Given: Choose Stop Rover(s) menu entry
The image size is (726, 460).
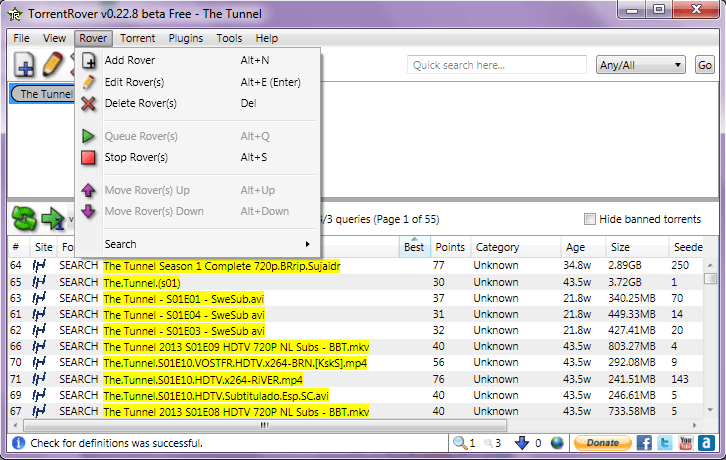Looking at the screenshot, I should (x=198, y=158).
